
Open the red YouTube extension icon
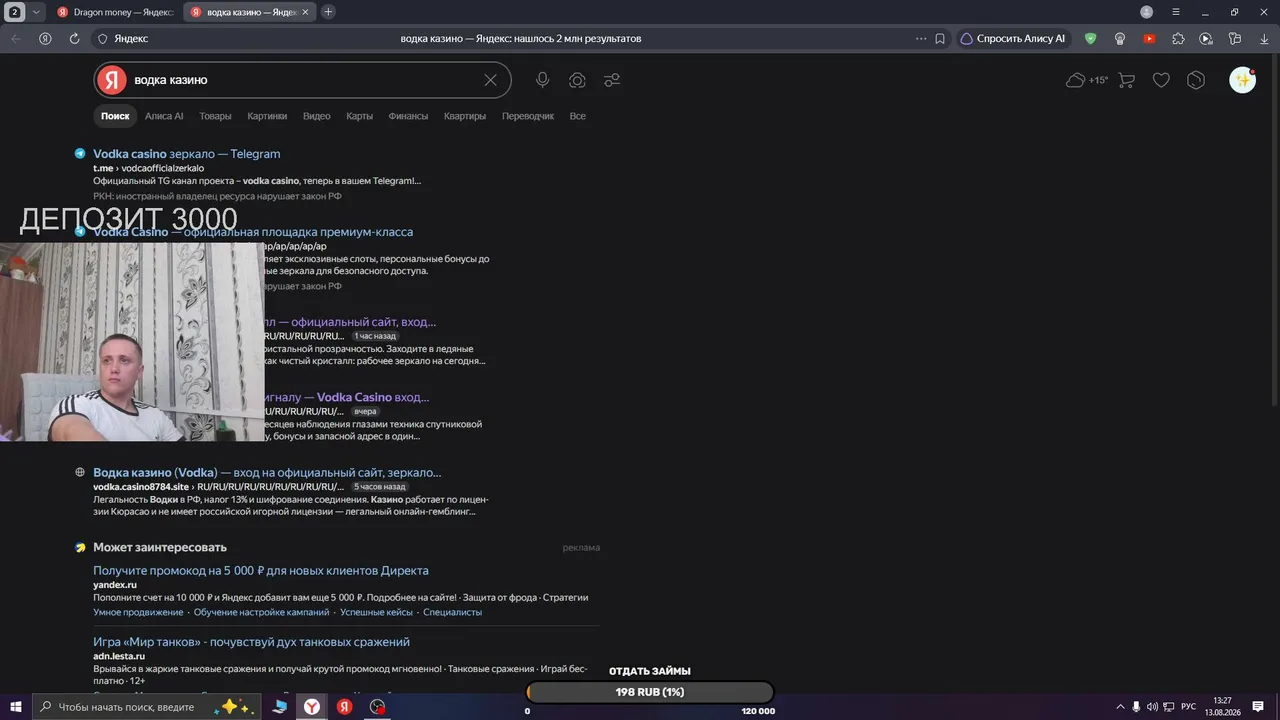coord(1149,39)
